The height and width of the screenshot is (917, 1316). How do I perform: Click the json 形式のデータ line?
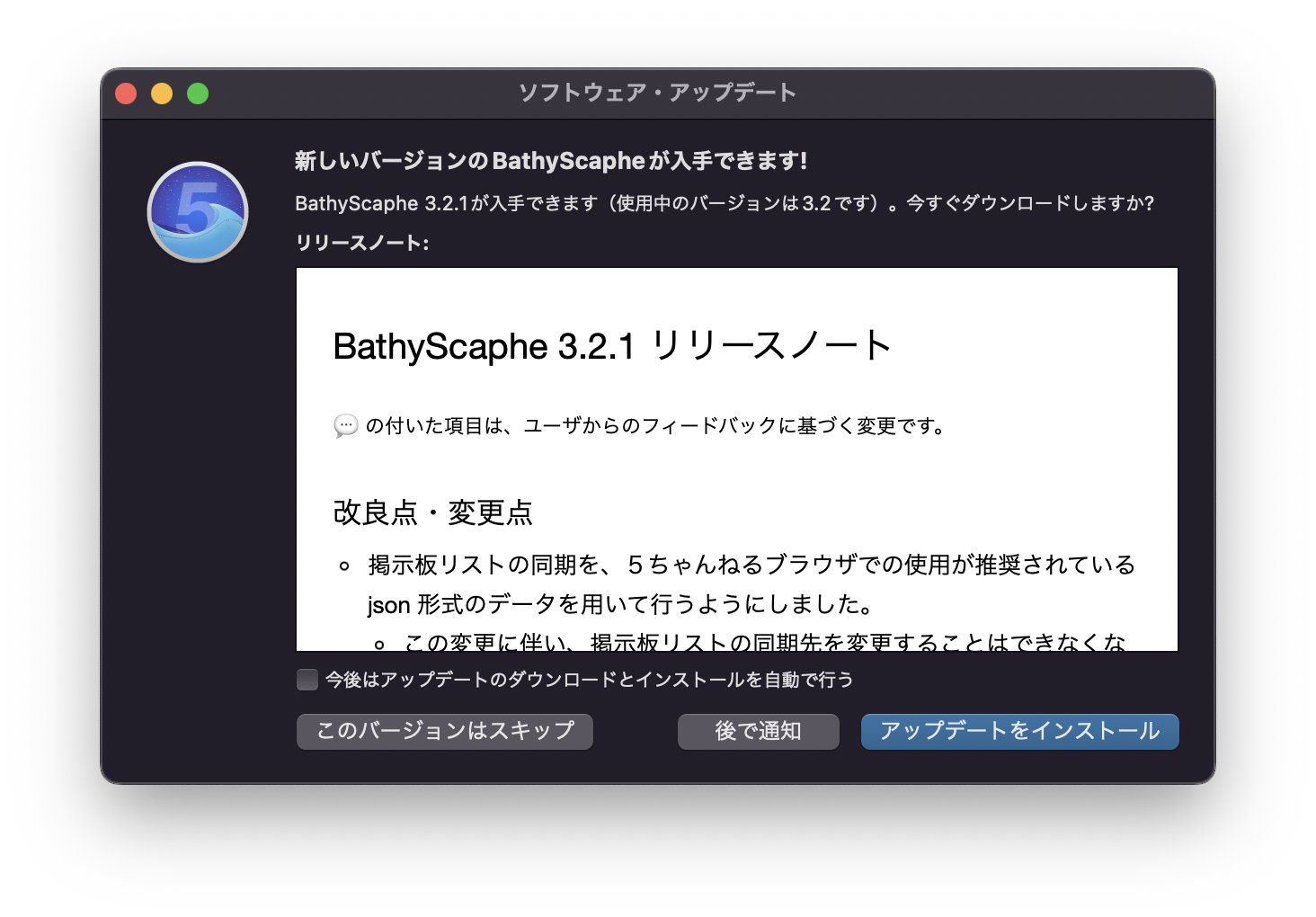click(x=621, y=604)
